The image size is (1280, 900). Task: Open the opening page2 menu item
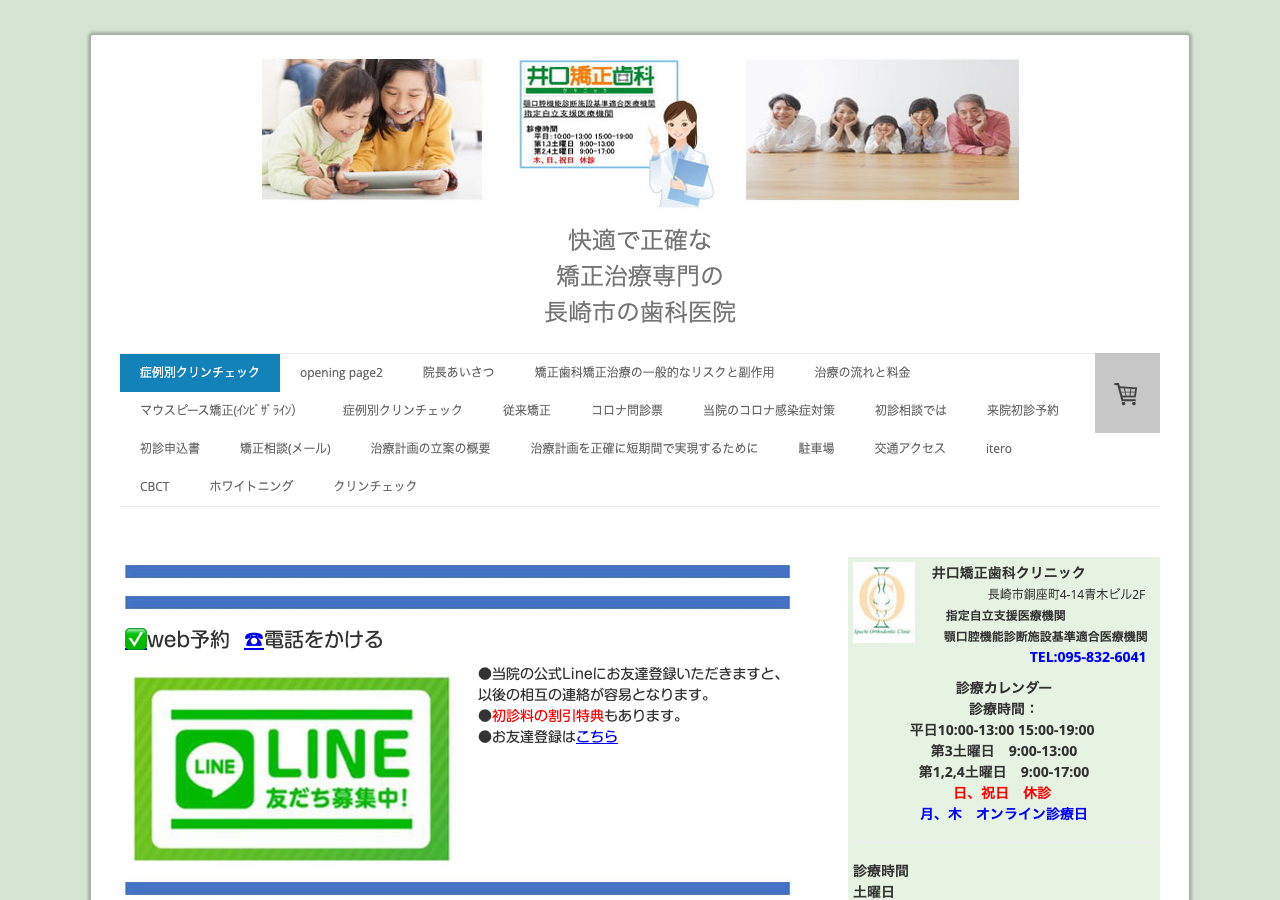[341, 372]
